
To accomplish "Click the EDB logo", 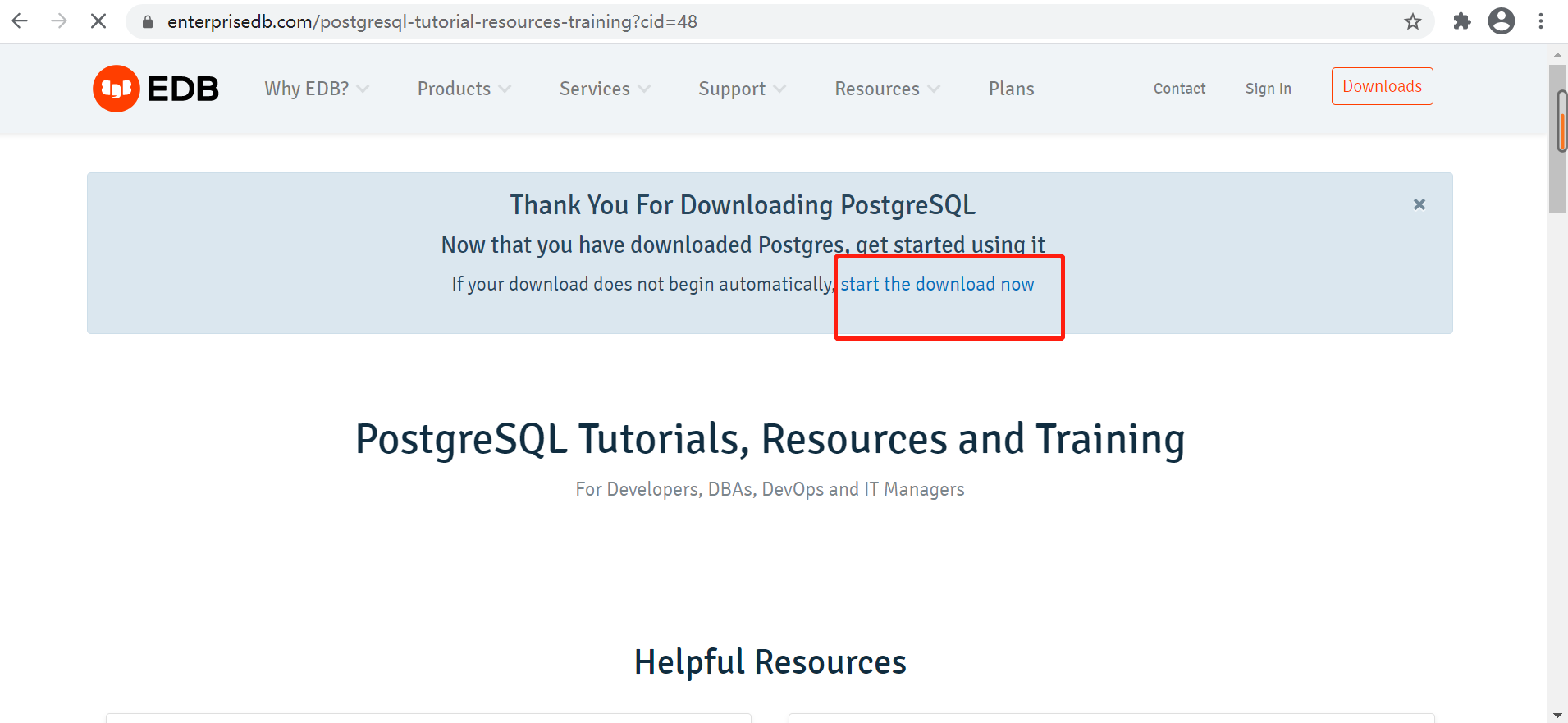I will [156, 89].
